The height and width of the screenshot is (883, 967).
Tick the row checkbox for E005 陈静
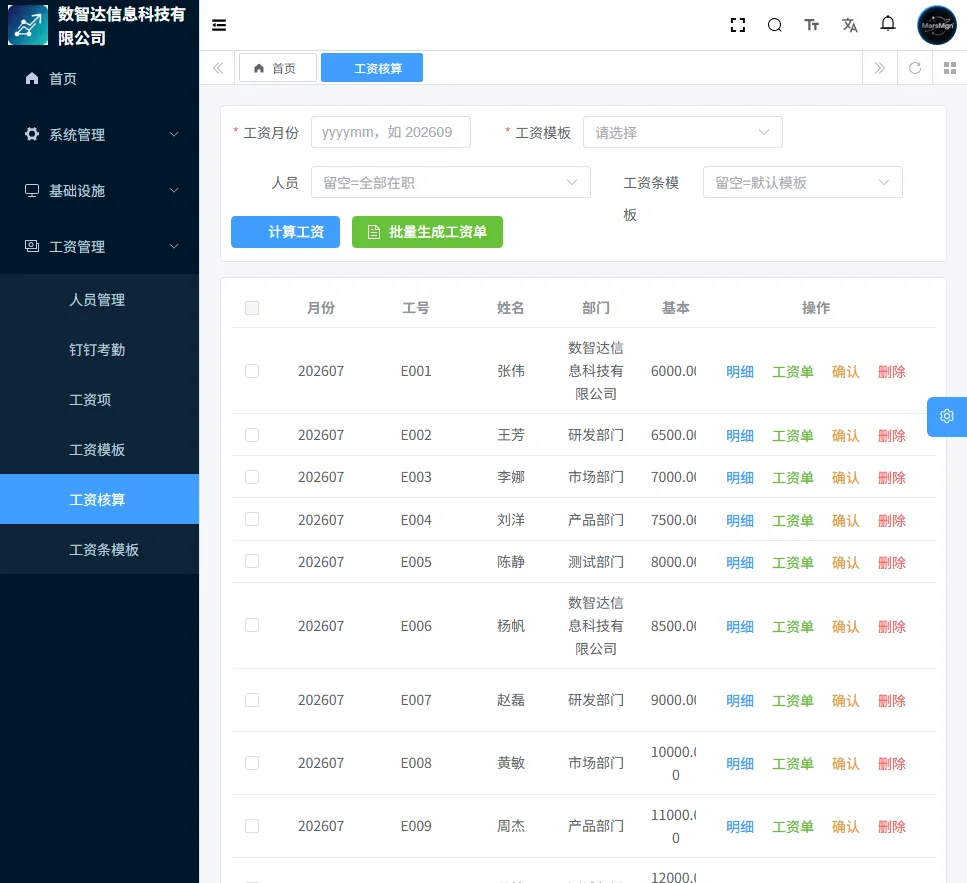click(252, 561)
